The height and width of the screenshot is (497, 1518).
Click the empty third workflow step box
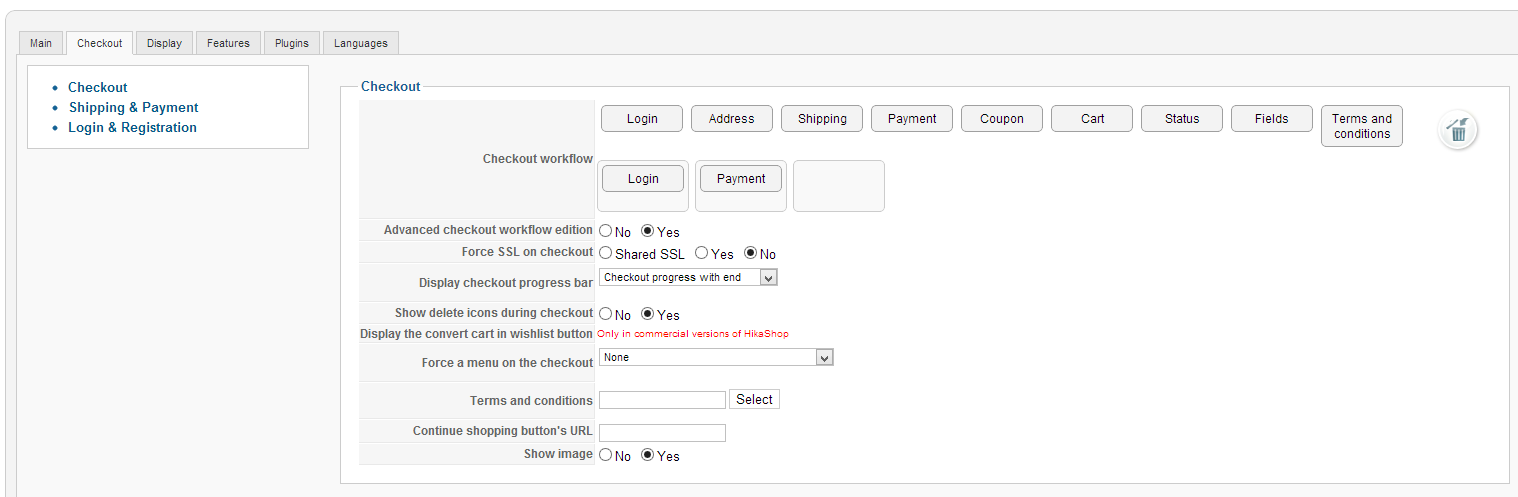coord(838,186)
